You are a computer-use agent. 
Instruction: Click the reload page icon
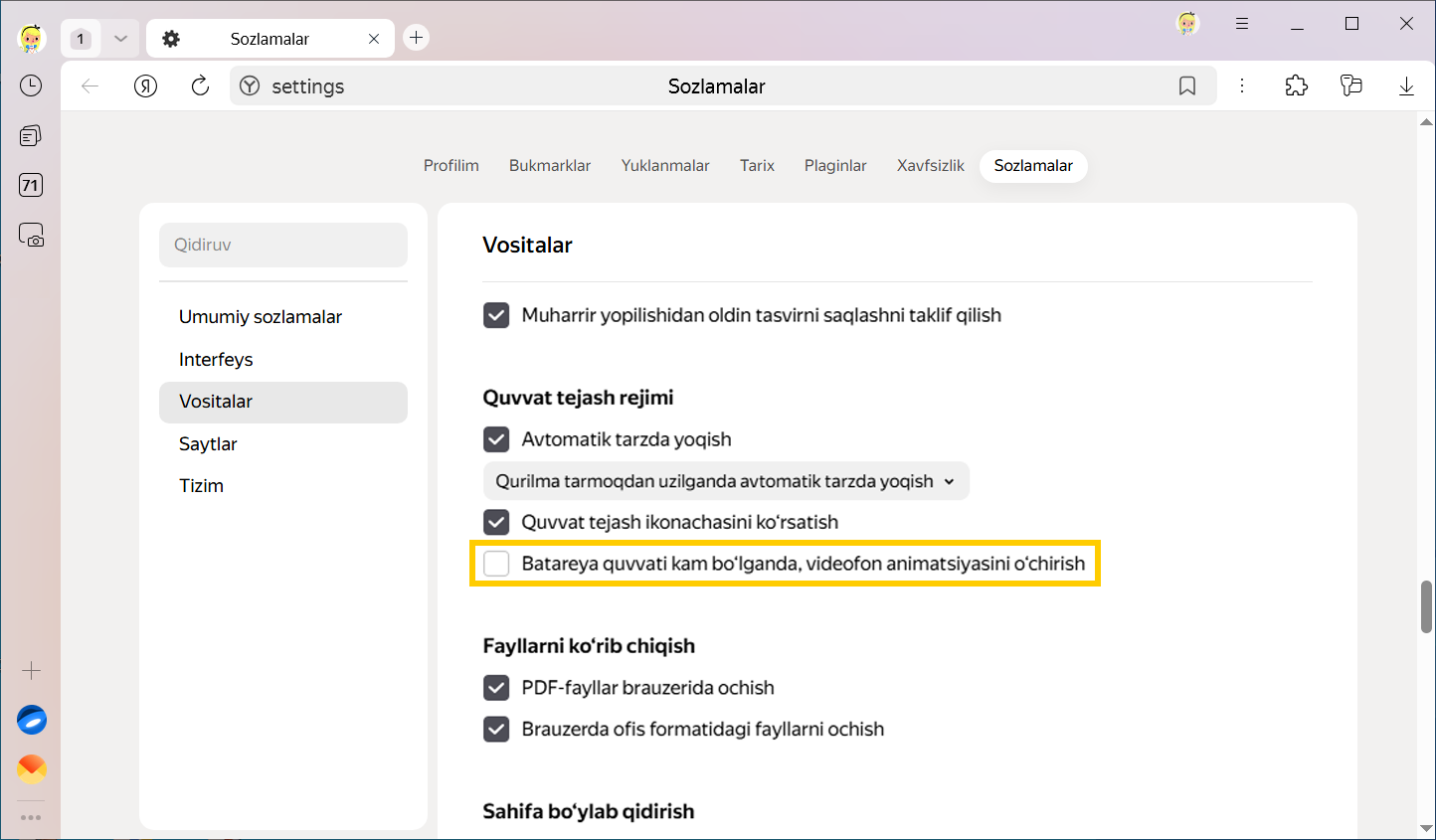tap(200, 86)
